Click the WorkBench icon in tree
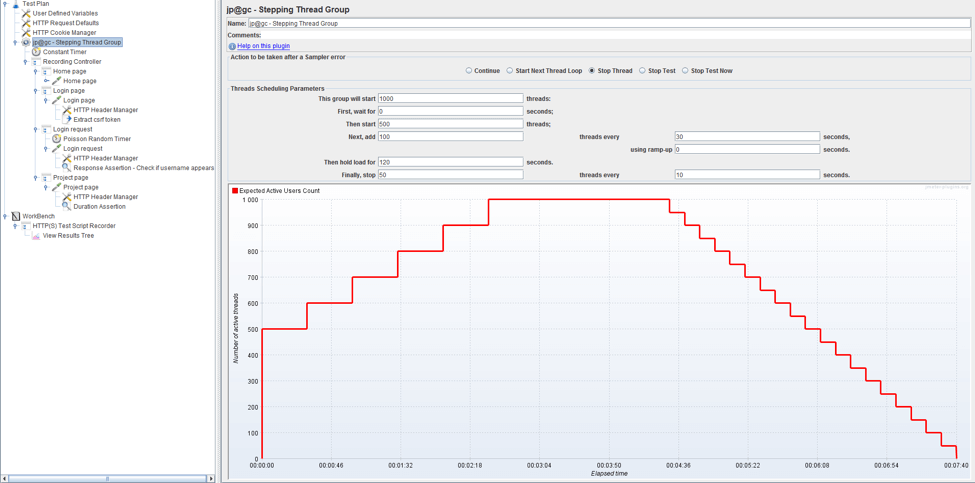975x483 pixels. click(16, 216)
